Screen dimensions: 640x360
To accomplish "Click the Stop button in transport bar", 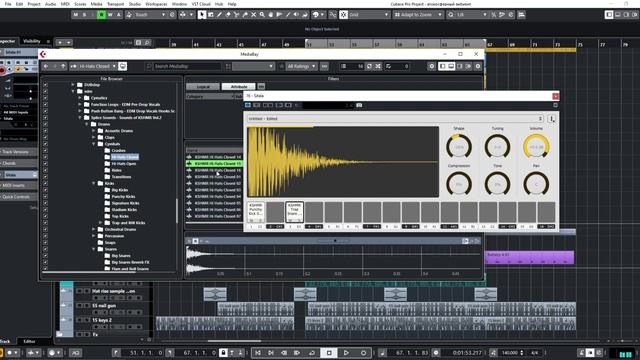I will click(x=329, y=353).
